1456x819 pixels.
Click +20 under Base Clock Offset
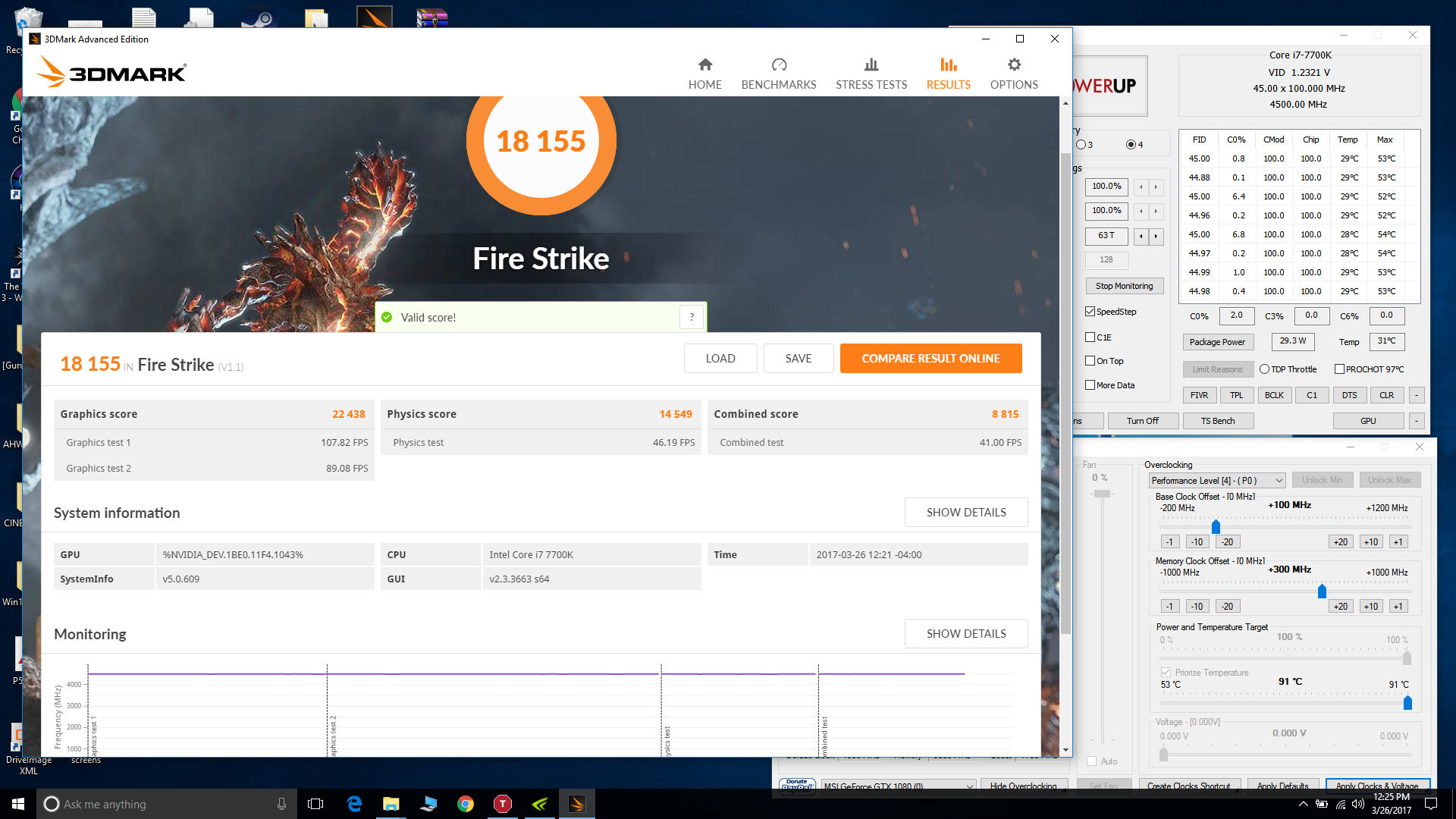pyautogui.click(x=1341, y=541)
